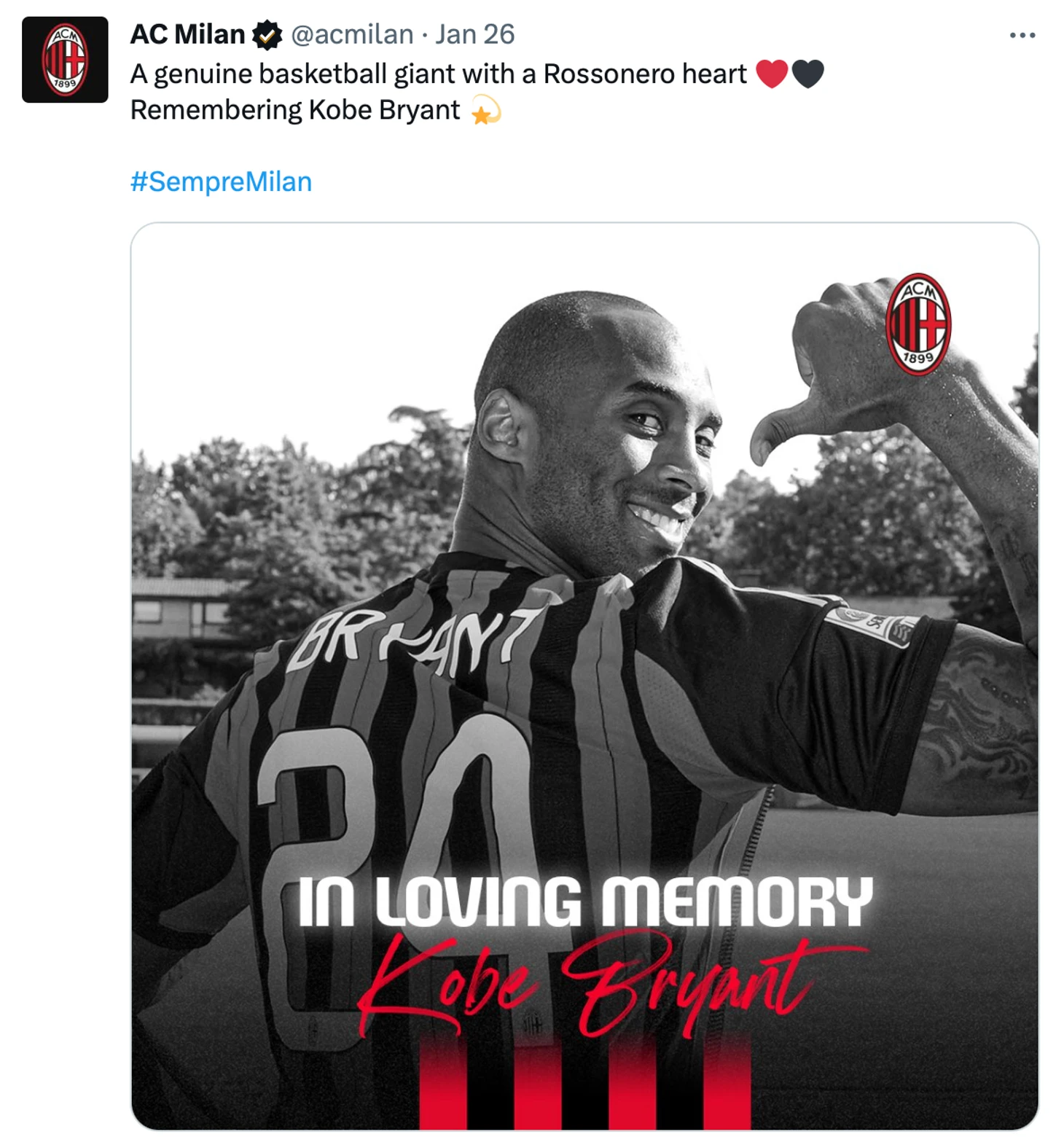The image size is (1064, 1142).
Task: Open the #SempreMilan hashtag
Action: [221, 181]
